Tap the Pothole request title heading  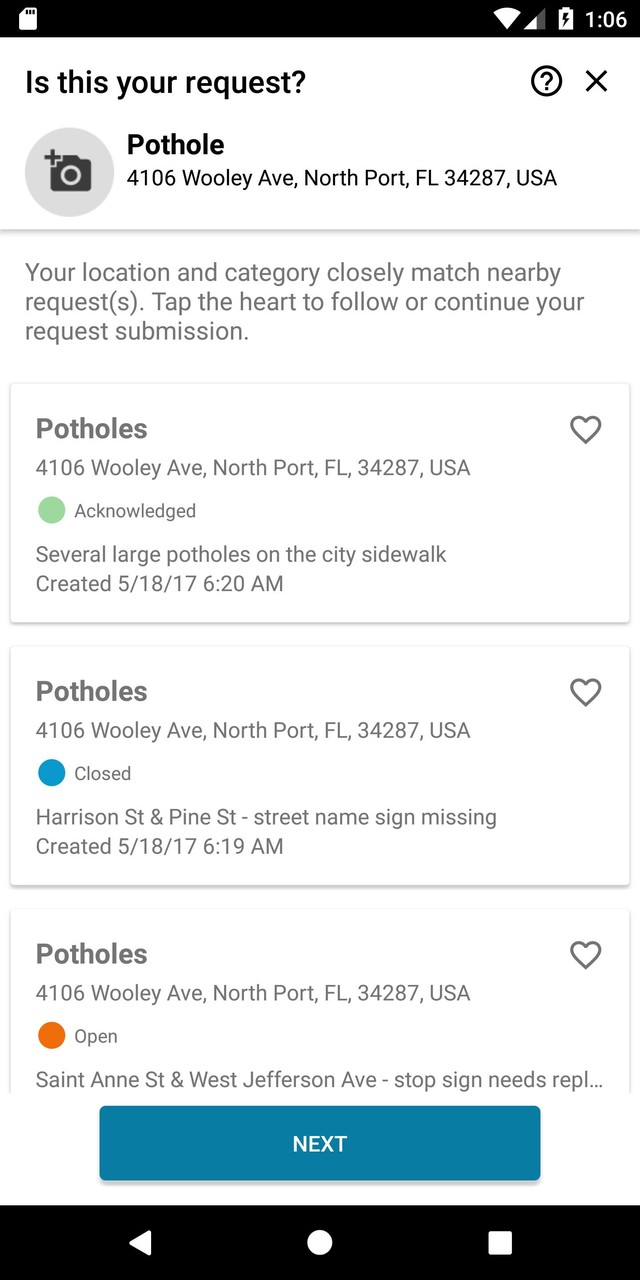(x=175, y=145)
